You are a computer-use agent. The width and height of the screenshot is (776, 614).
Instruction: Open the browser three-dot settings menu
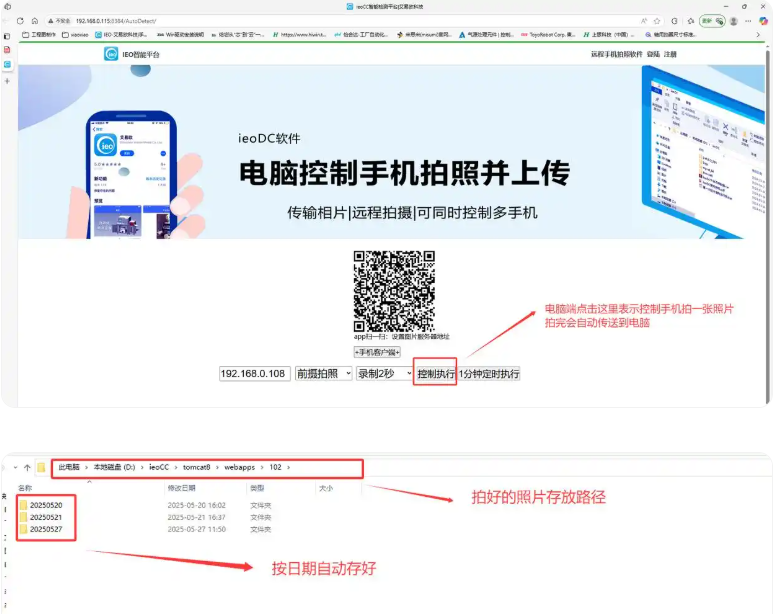coord(748,21)
